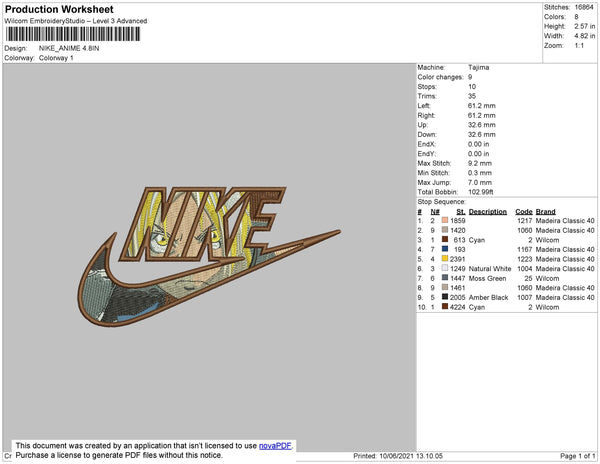This screenshot has width=600, height=464.
Task: Select the Height value 2.57 in
Action: point(584,26)
